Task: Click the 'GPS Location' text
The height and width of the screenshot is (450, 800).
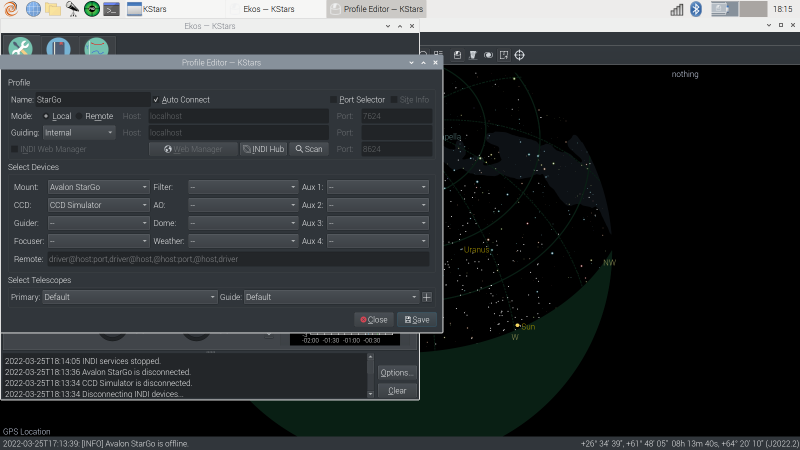Action: (x=27, y=432)
